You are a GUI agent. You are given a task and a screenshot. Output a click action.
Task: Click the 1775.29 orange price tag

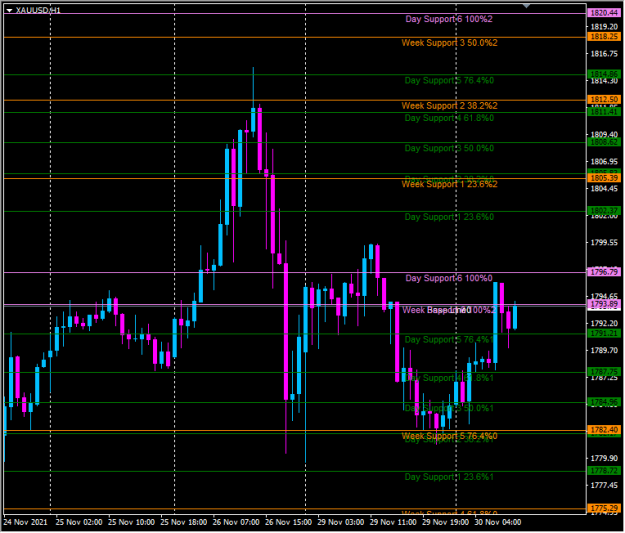click(604, 508)
